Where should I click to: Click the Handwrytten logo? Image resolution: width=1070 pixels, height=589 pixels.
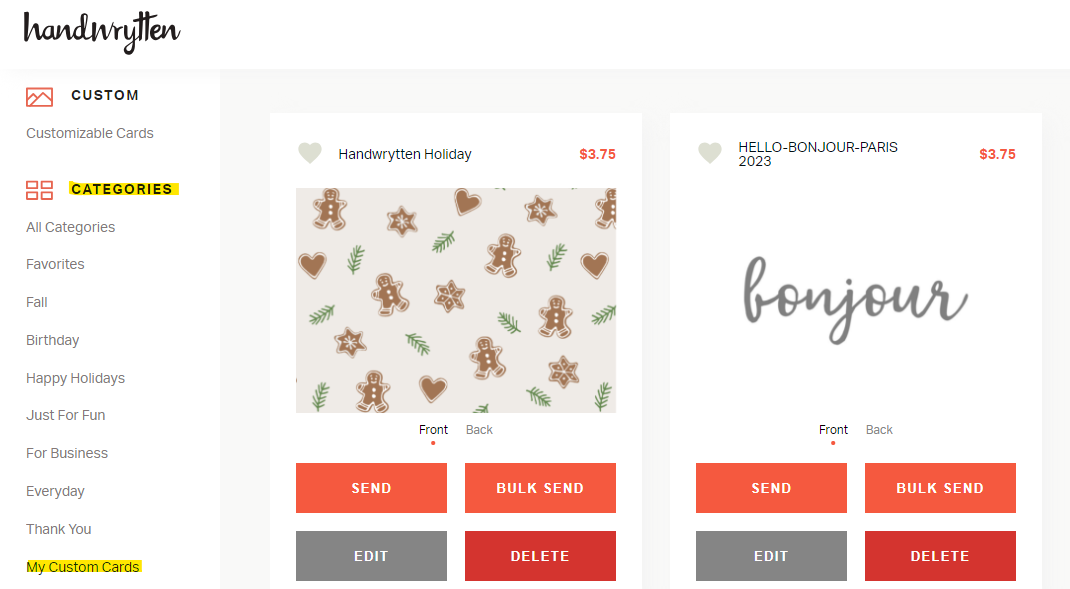(x=102, y=31)
